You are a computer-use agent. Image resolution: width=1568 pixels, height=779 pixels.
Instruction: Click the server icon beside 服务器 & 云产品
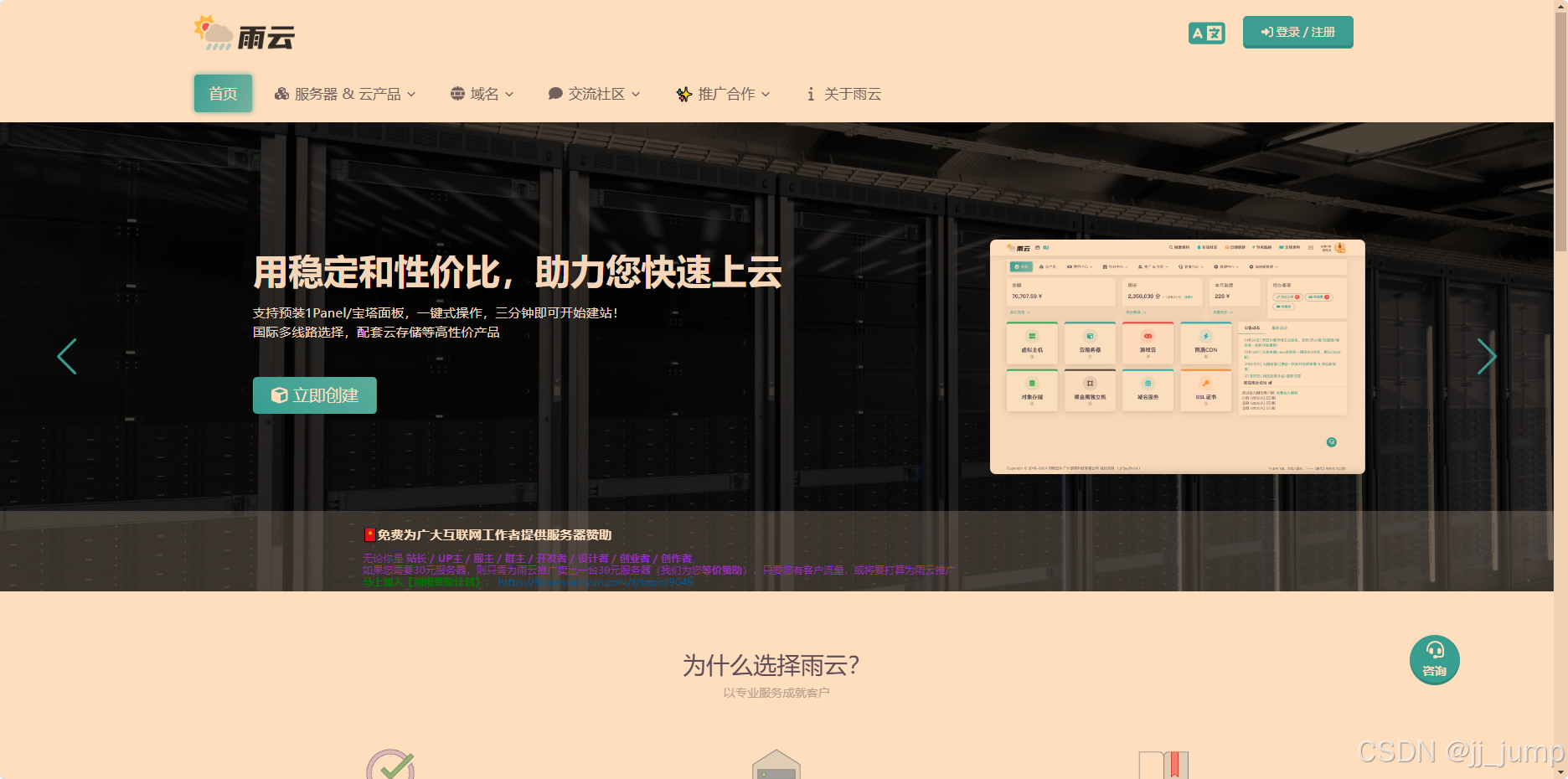[x=281, y=94]
